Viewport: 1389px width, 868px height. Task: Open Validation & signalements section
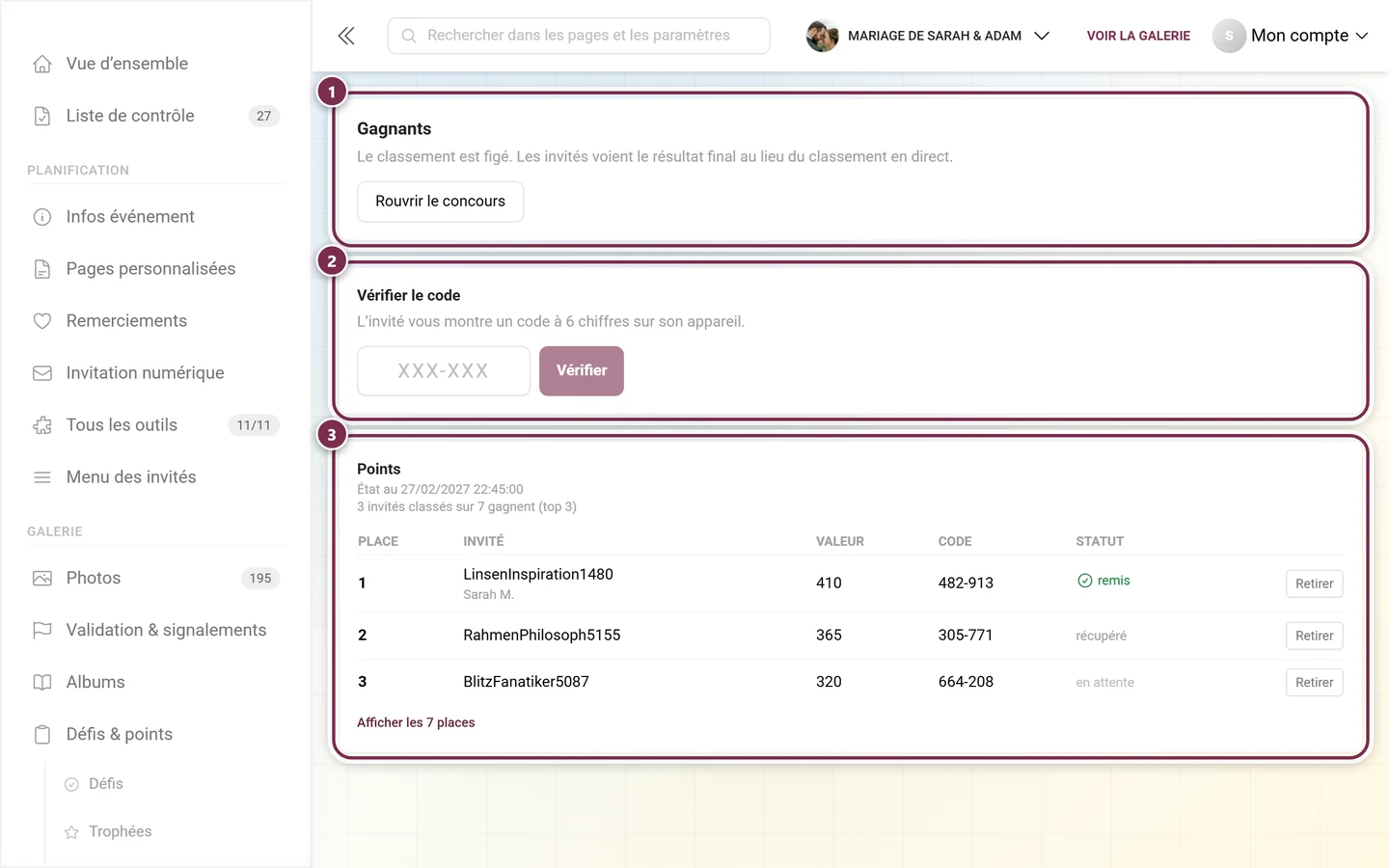pyautogui.click(x=166, y=631)
